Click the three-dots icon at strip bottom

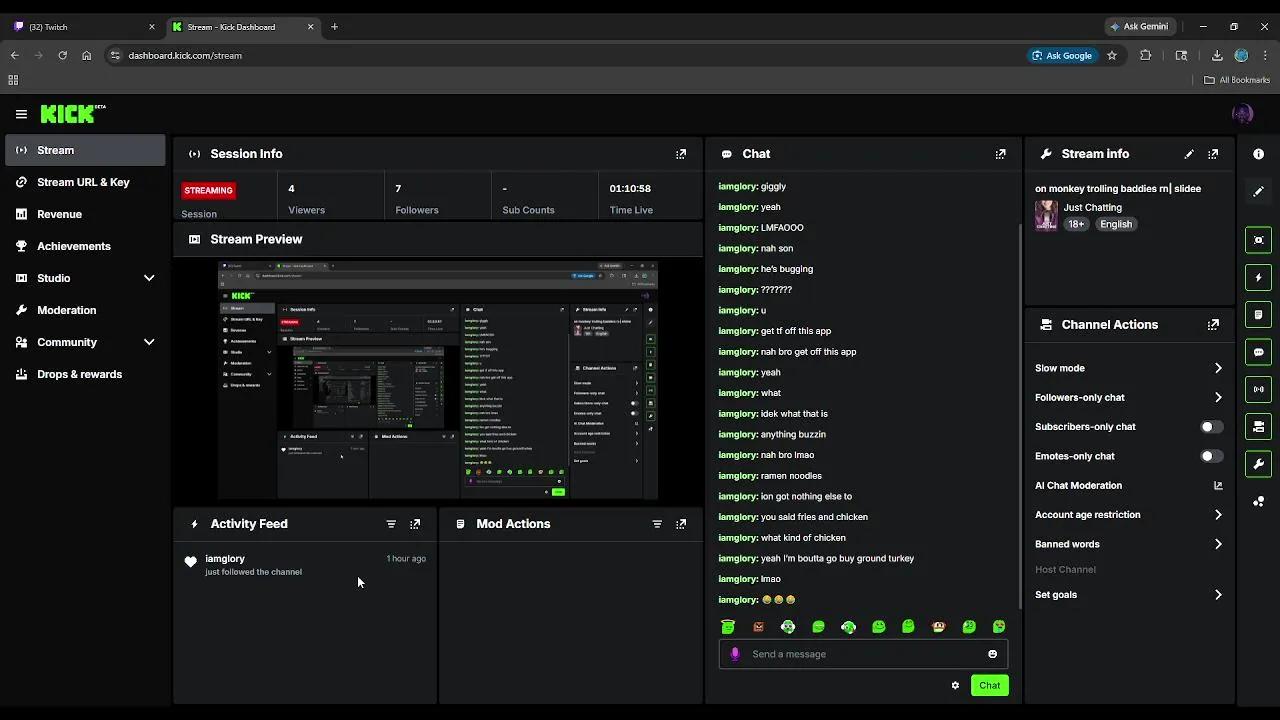(1258, 501)
